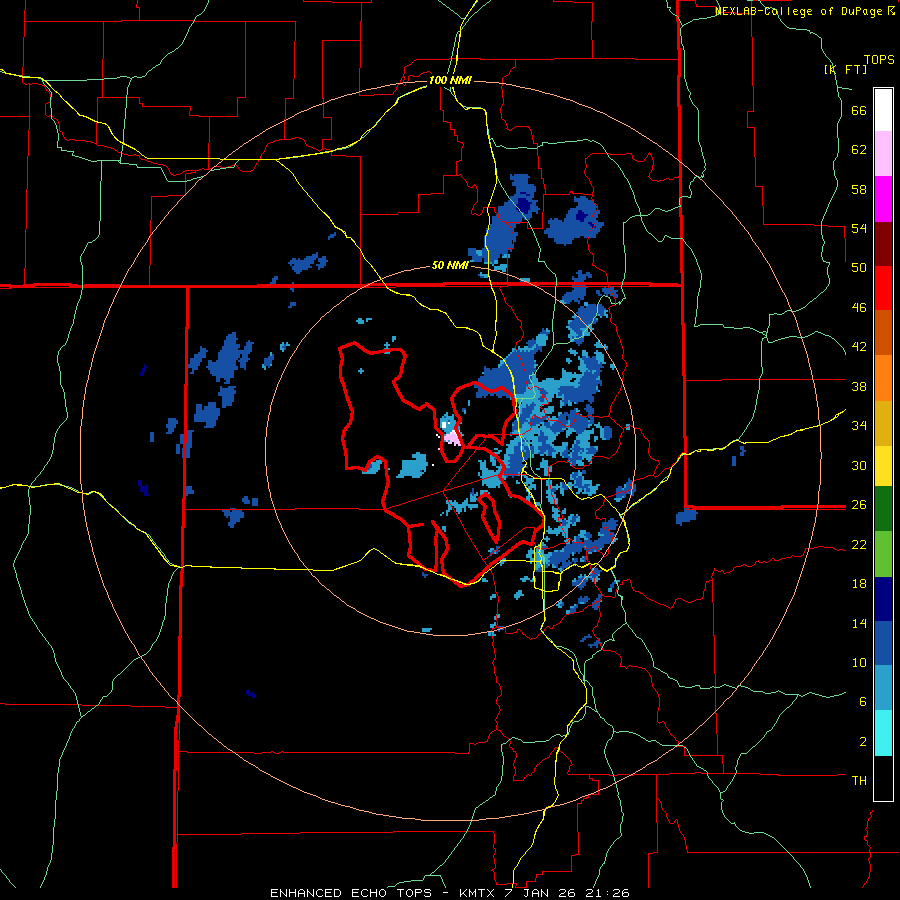Click the '10' legend label

click(859, 662)
